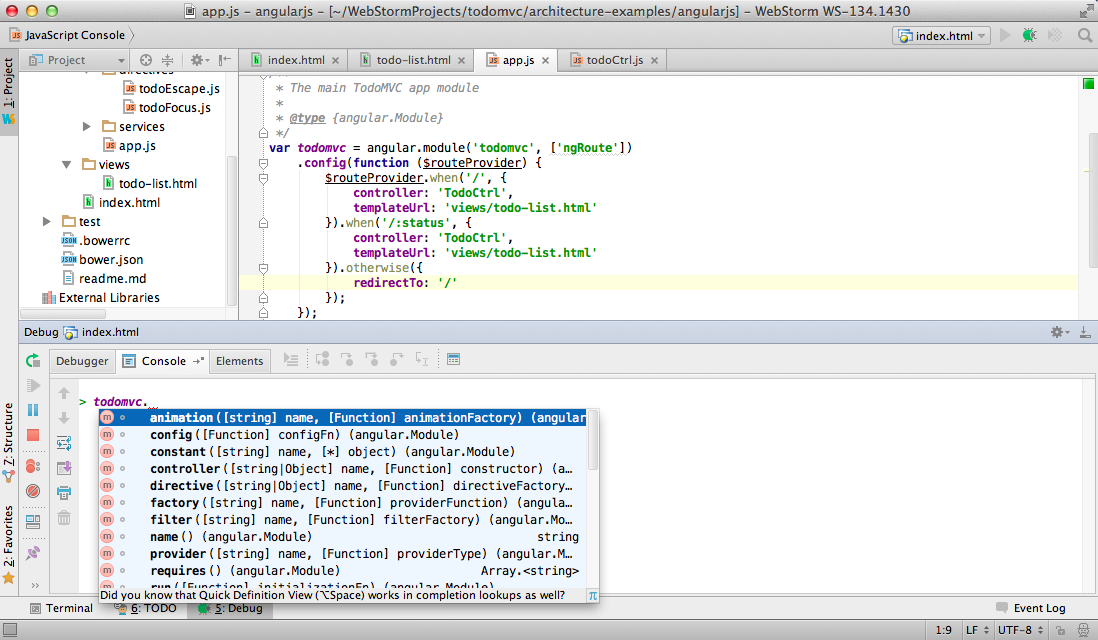Image resolution: width=1098 pixels, height=640 pixels.
Task: Rerun the index.html debug session
Action: tap(33, 361)
